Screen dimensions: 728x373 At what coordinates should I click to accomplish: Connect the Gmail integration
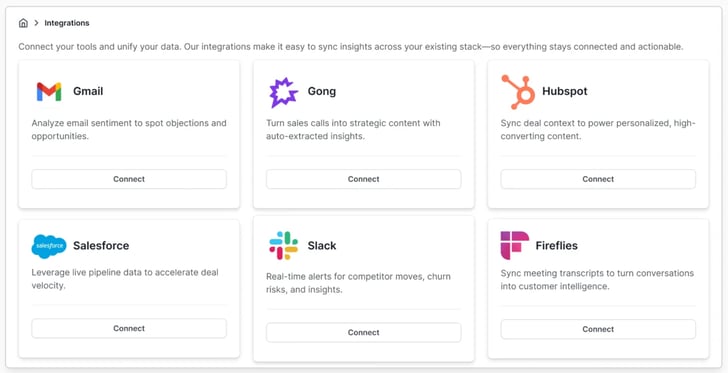(129, 179)
